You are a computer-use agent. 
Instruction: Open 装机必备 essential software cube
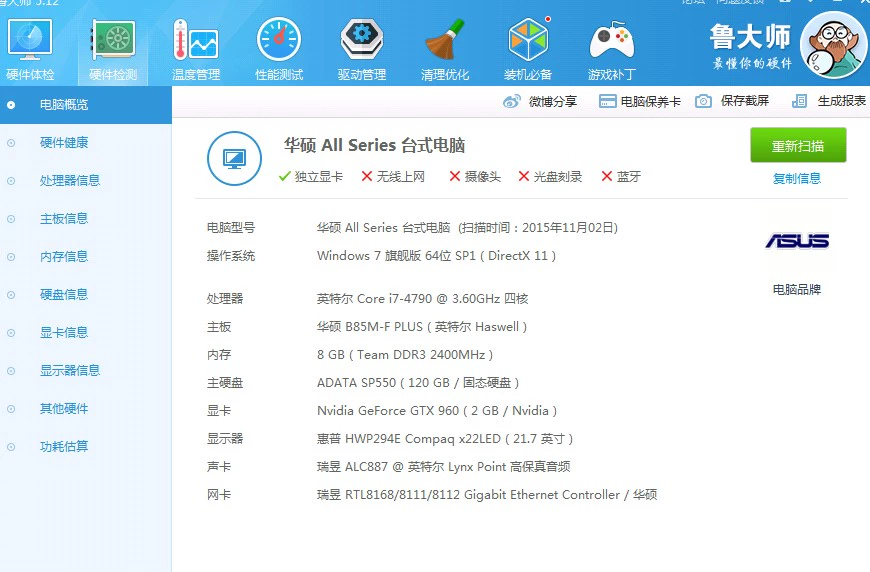528,49
